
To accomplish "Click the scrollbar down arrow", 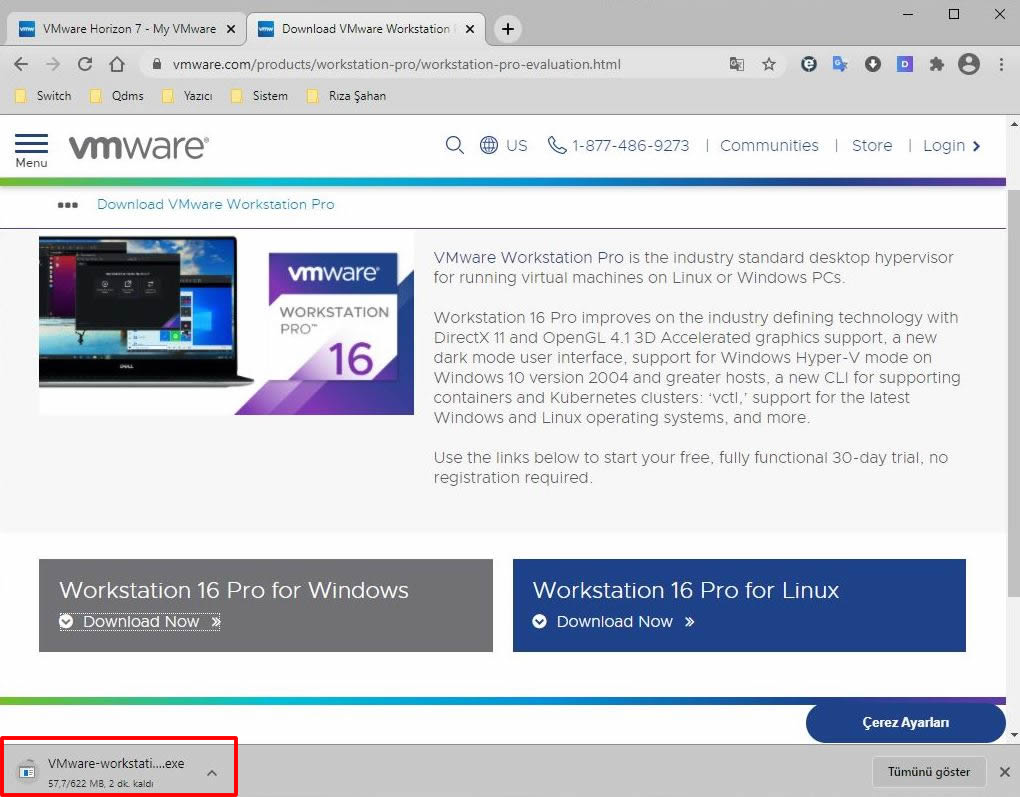I will tap(1013, 735).
